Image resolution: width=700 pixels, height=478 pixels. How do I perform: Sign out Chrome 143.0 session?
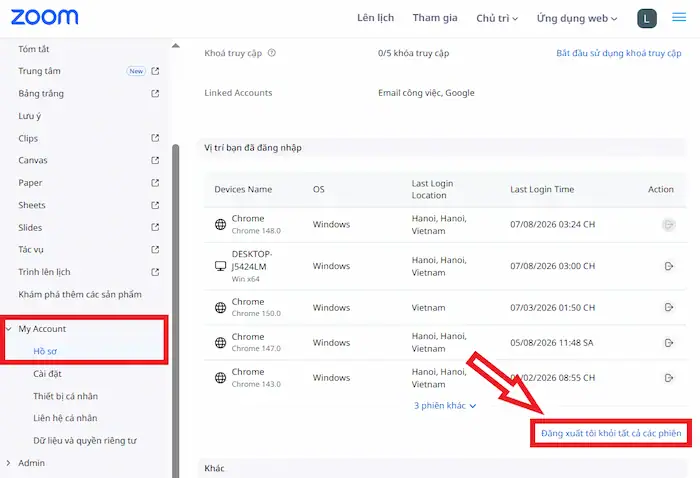tap(669, 378)
